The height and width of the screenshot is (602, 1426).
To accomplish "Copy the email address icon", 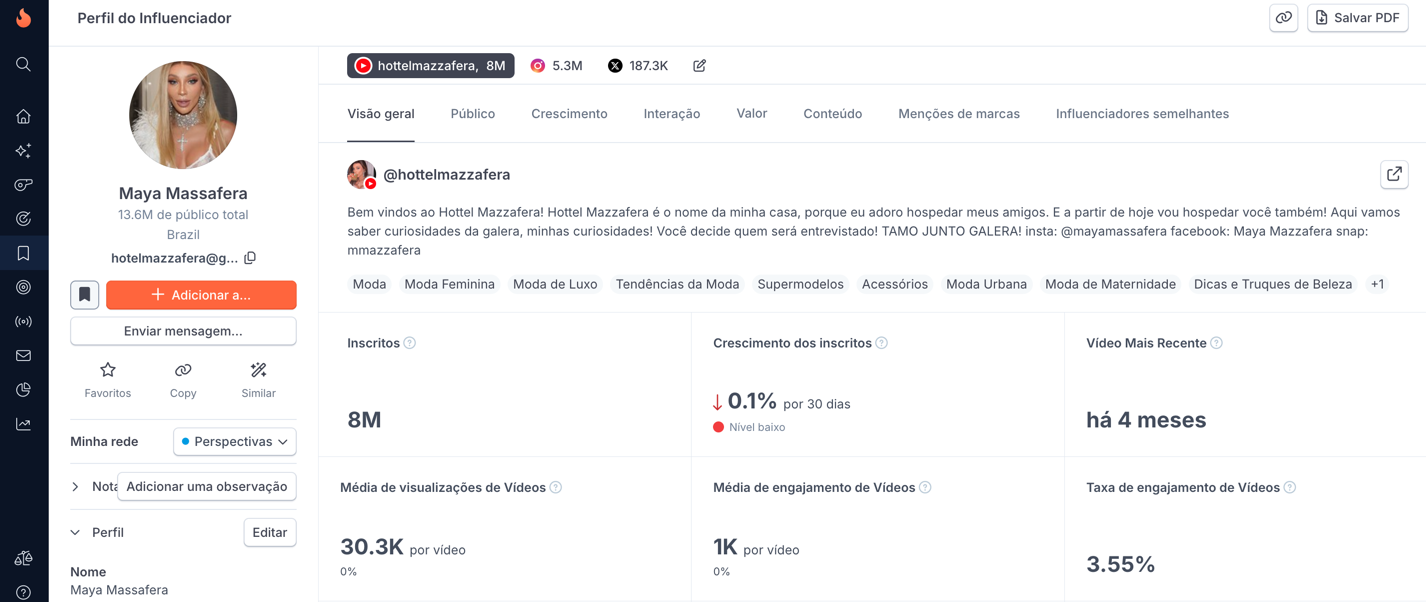I will click(250, 258).
